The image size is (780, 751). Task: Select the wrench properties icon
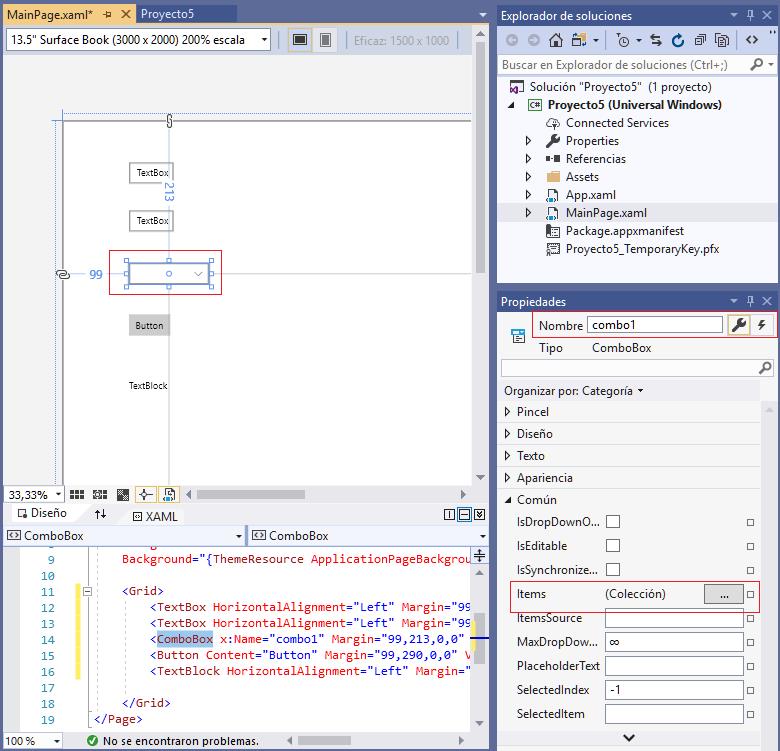(739, 325)
